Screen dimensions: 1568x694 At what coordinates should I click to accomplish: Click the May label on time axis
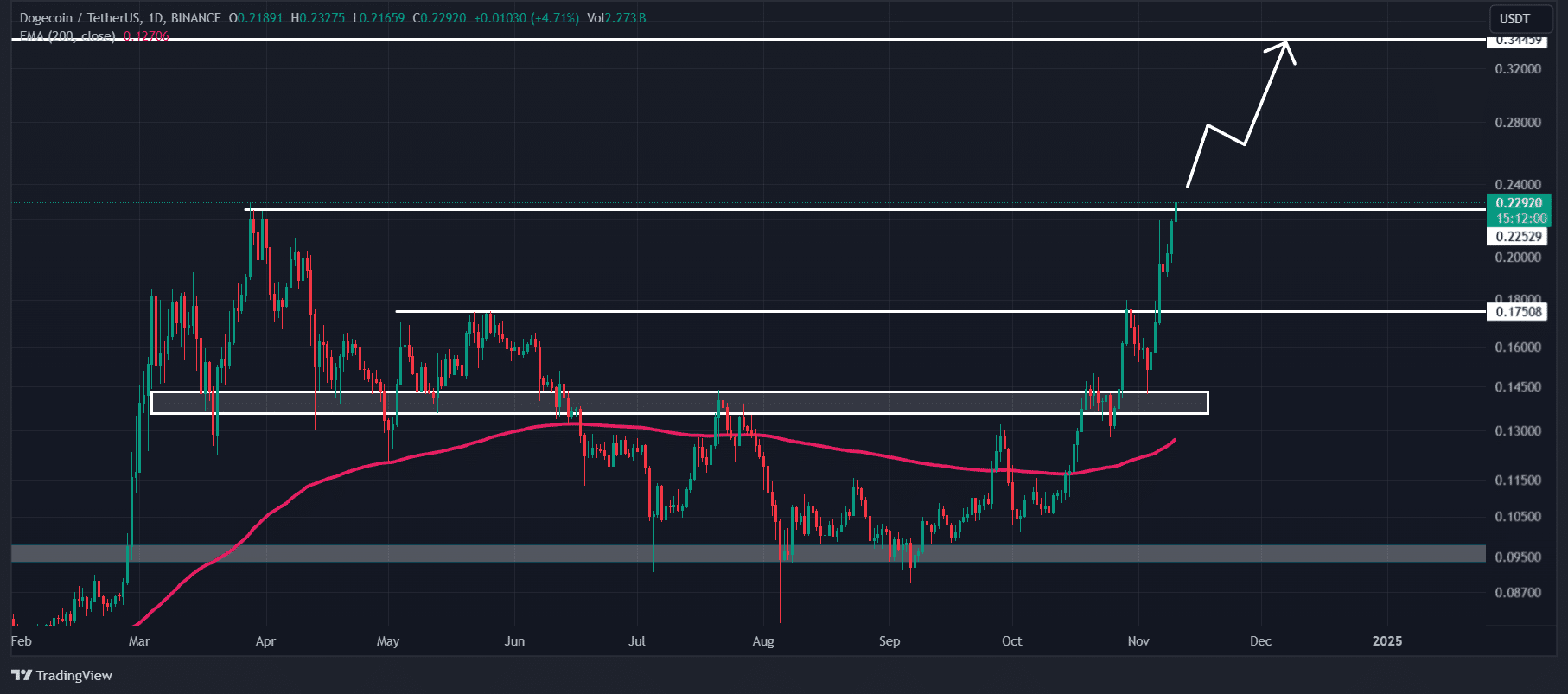[x=388, y=640]
